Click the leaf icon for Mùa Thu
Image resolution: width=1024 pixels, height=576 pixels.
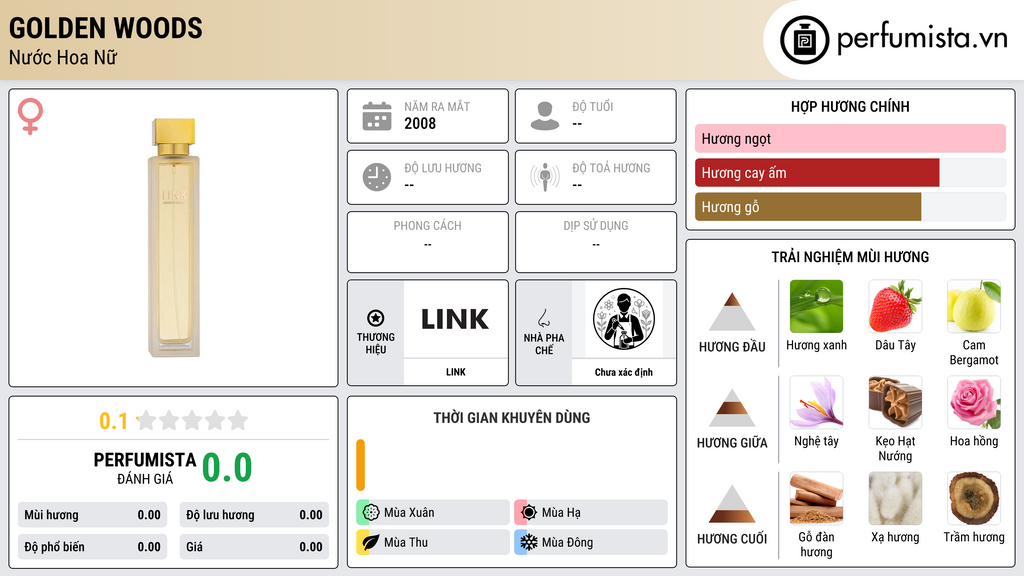[371, 542]
